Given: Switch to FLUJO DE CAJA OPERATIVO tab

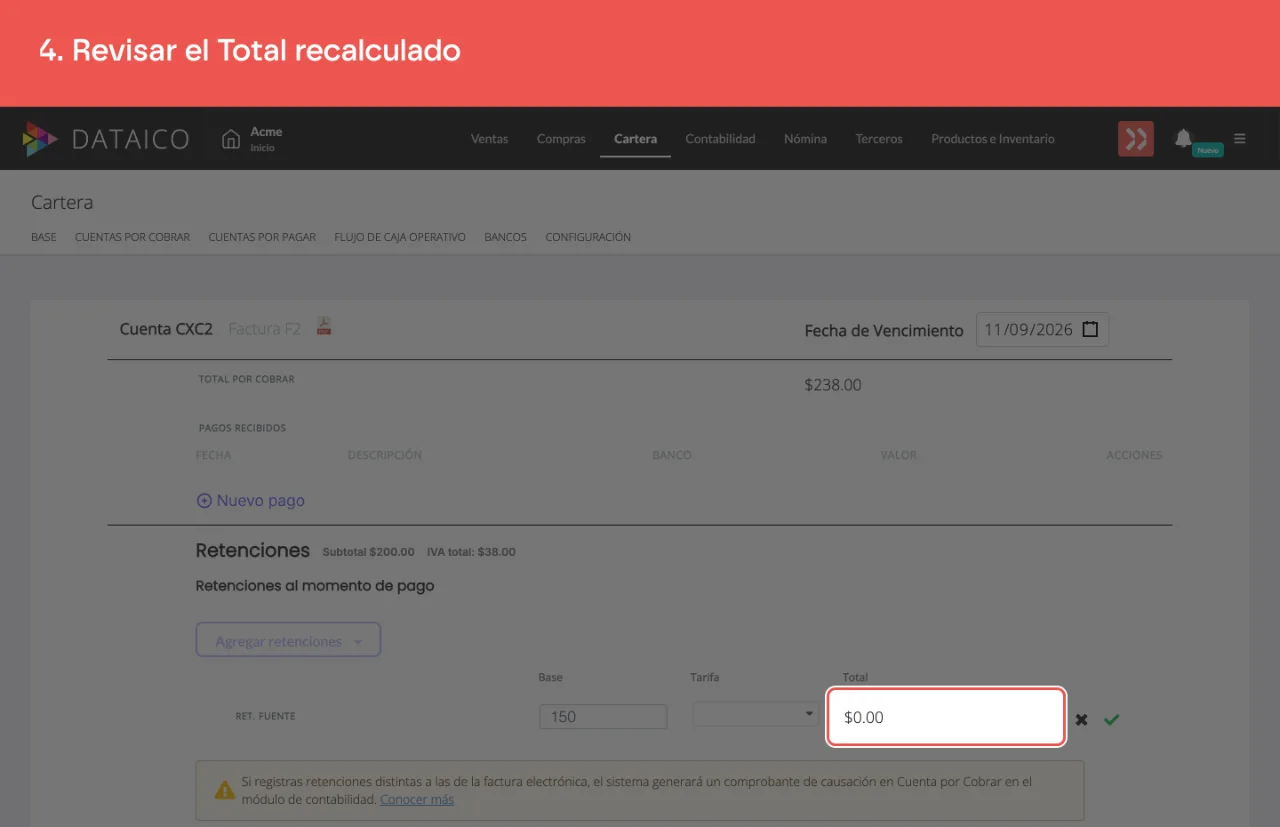Looking at the screenshot, I should coord(400,237).
